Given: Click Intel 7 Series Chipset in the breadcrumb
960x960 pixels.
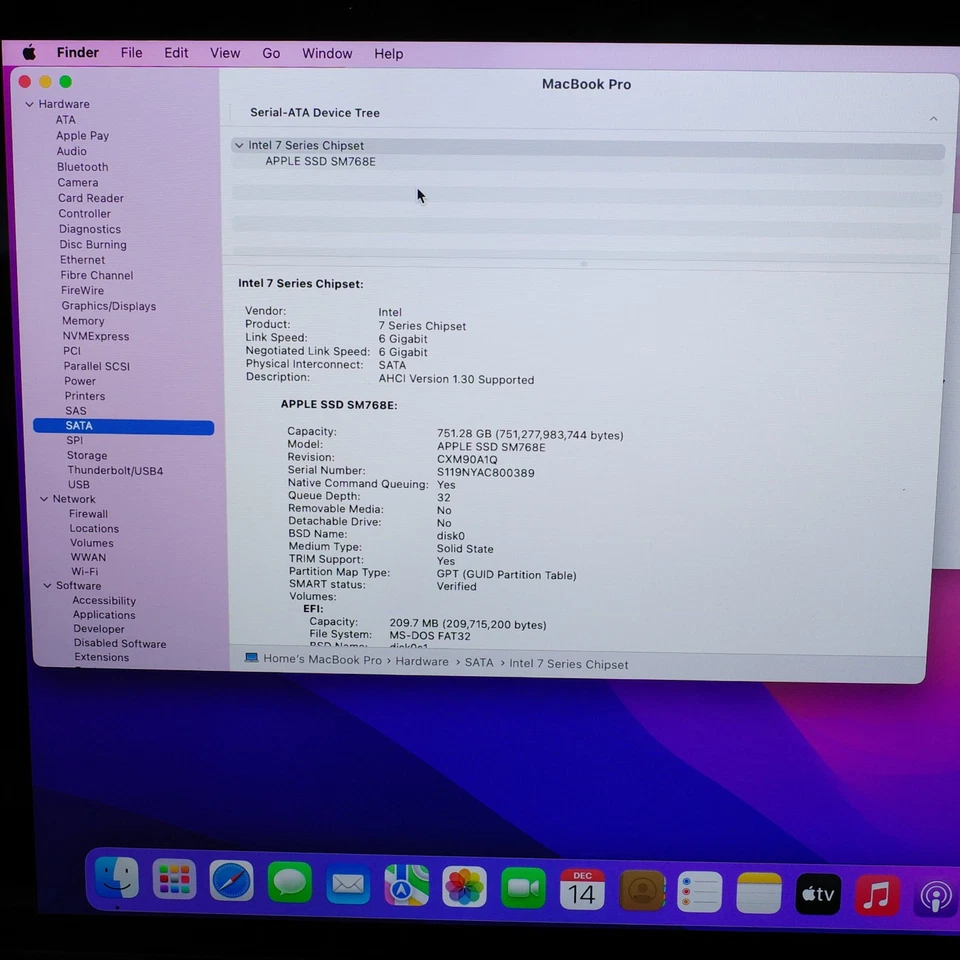Looking at the screenshot, I should tap(568, 663).
